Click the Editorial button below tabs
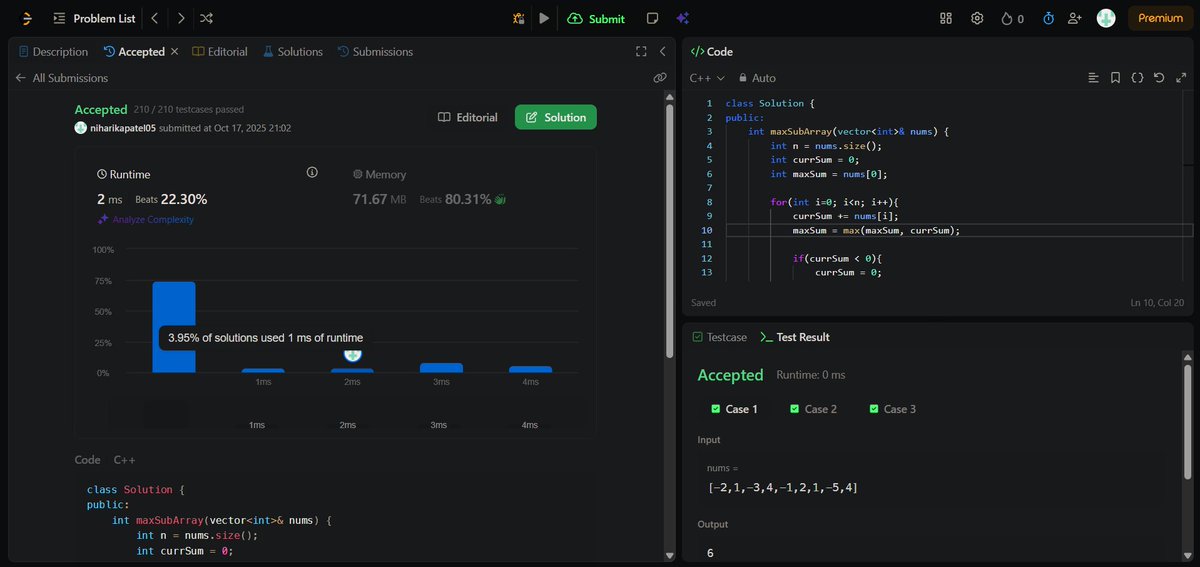 click(467, 117)
